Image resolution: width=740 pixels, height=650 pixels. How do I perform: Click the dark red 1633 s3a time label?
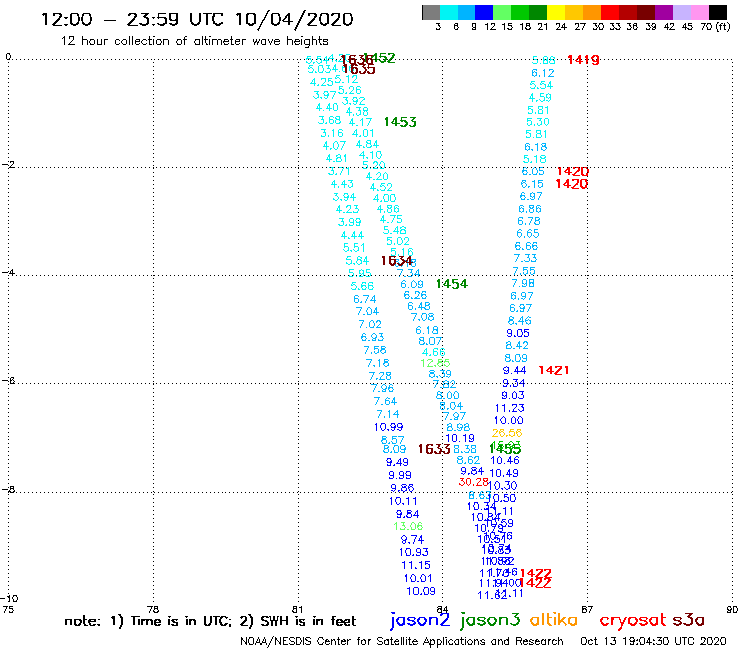coord(434,449)
